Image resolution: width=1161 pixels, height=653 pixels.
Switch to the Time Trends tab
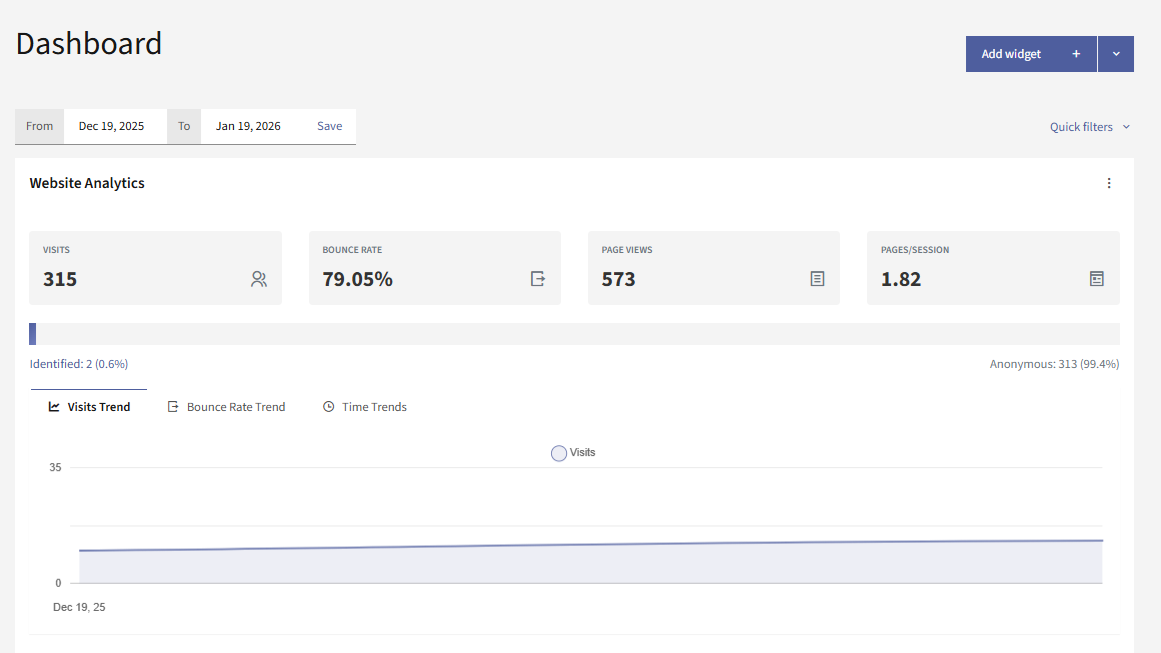[x=374, y=406]
